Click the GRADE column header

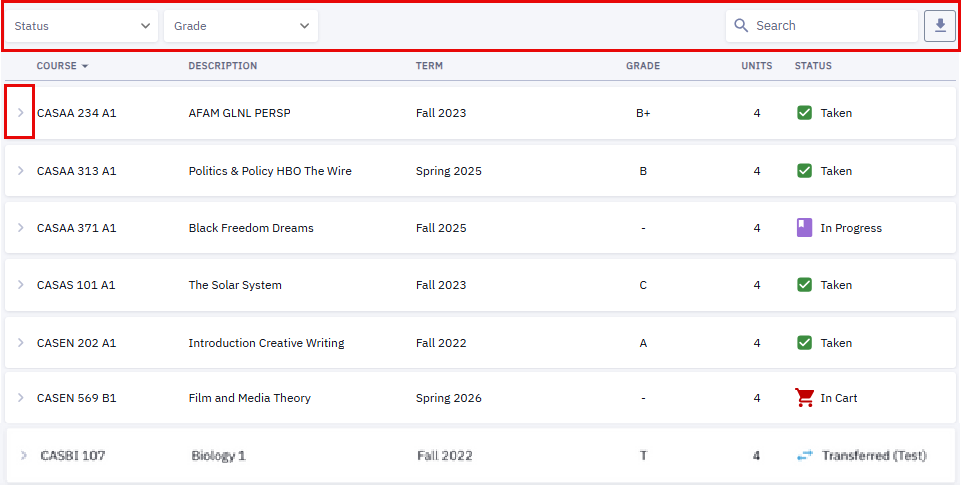[x=643, y=66]
